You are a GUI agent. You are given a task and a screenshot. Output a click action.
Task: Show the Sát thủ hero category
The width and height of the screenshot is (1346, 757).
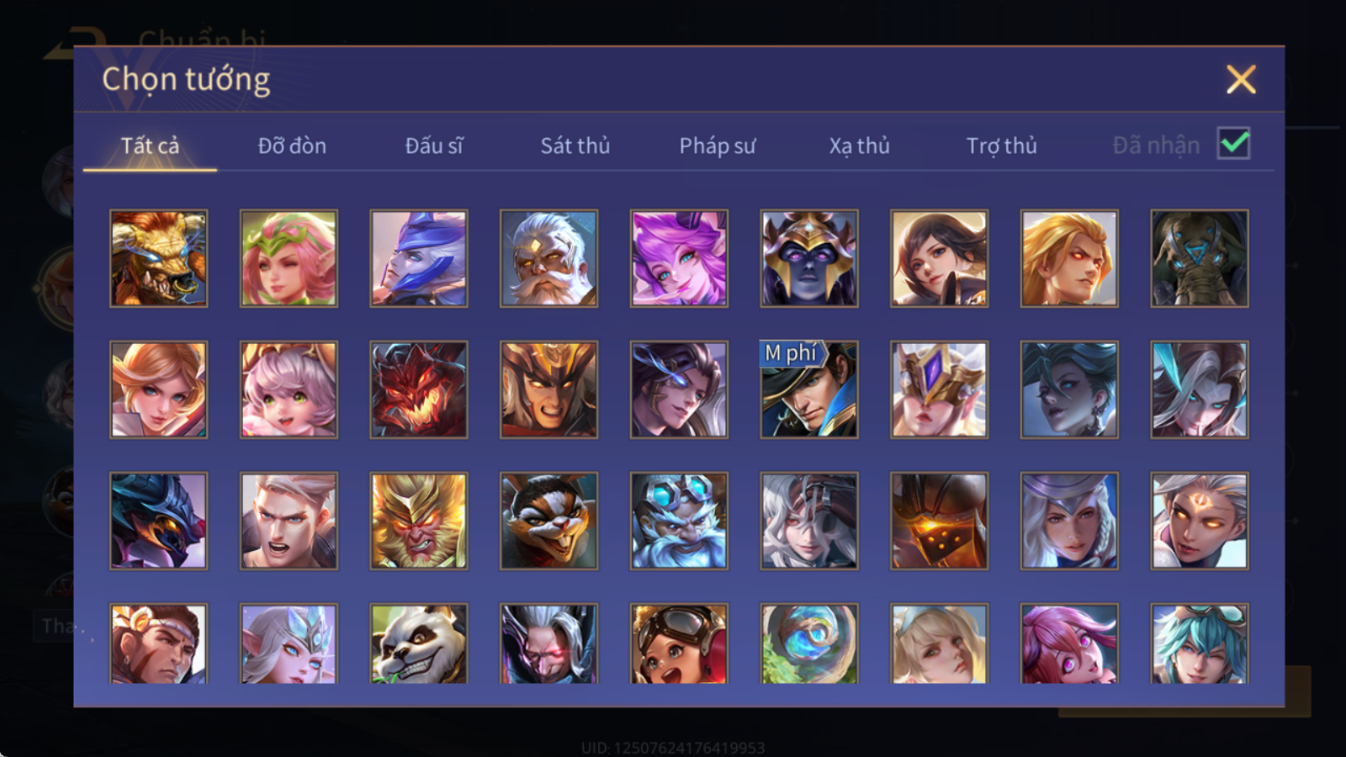[575, 145]
